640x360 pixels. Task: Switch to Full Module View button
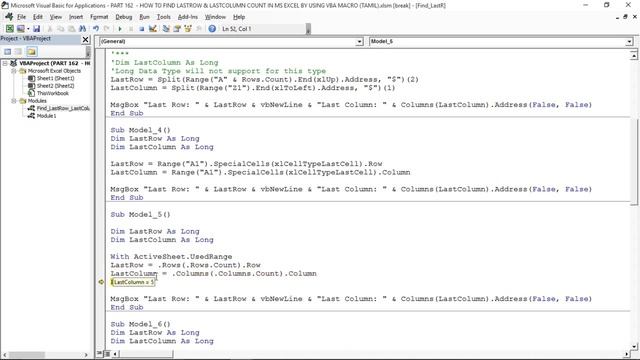(107, 353)
